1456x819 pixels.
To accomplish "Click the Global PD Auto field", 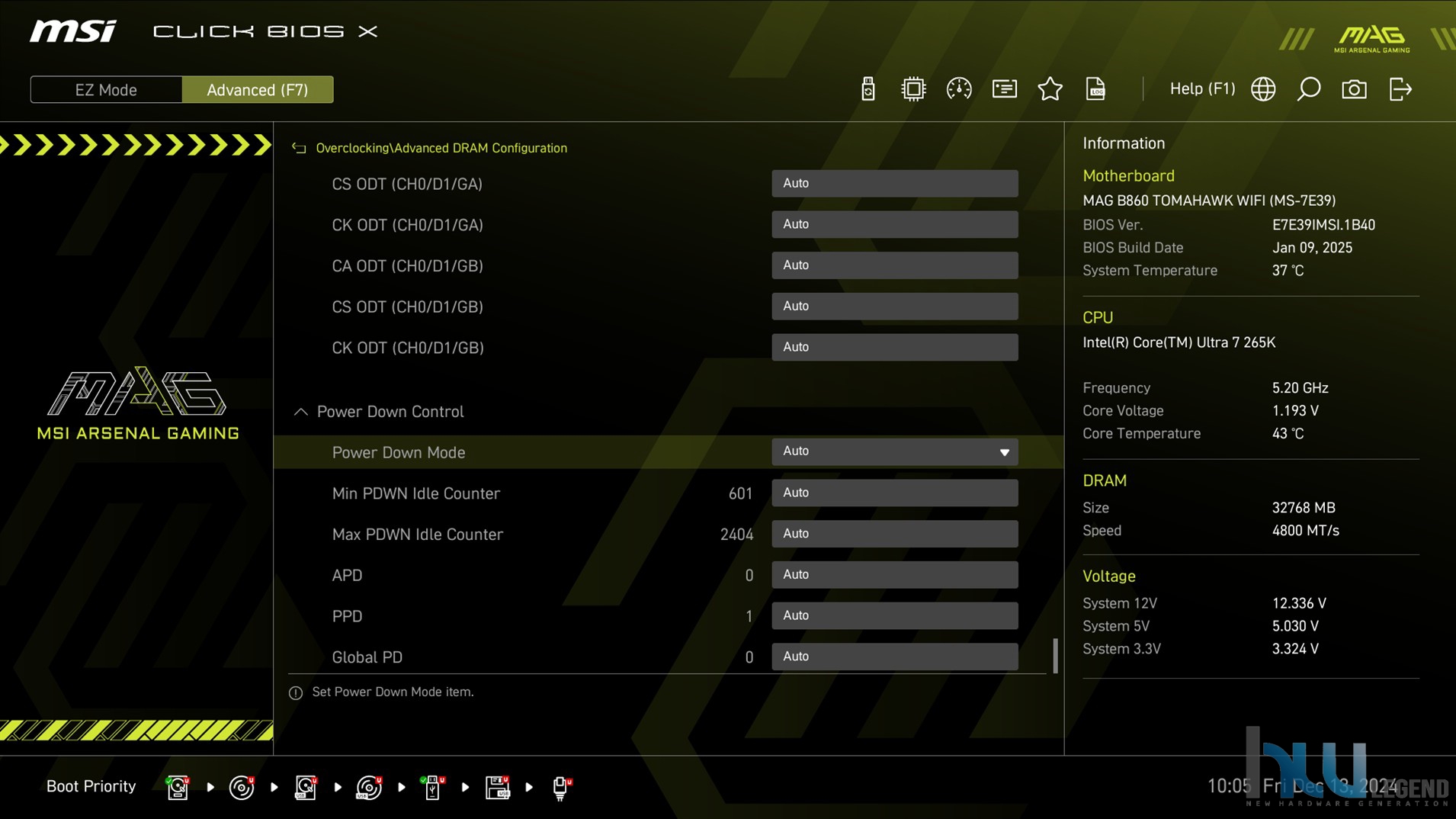I will coord(894,657).
